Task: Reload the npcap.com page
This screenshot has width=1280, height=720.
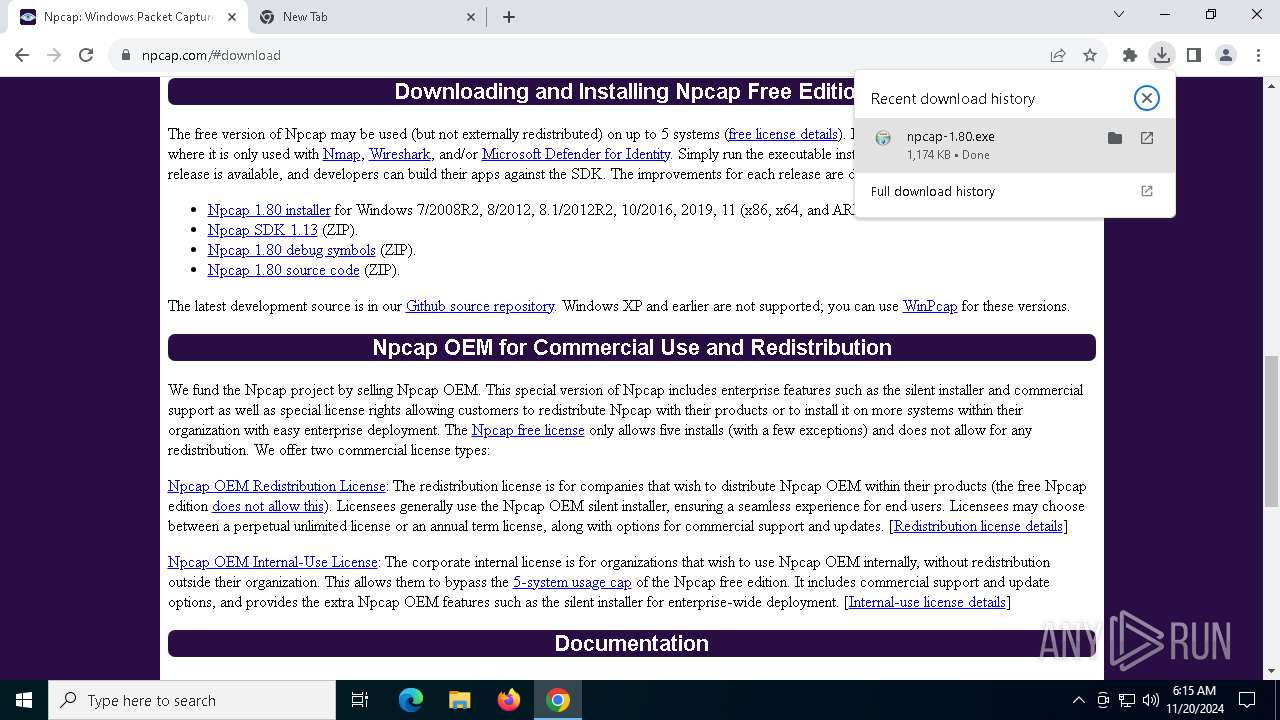Action: click(86, 55)
